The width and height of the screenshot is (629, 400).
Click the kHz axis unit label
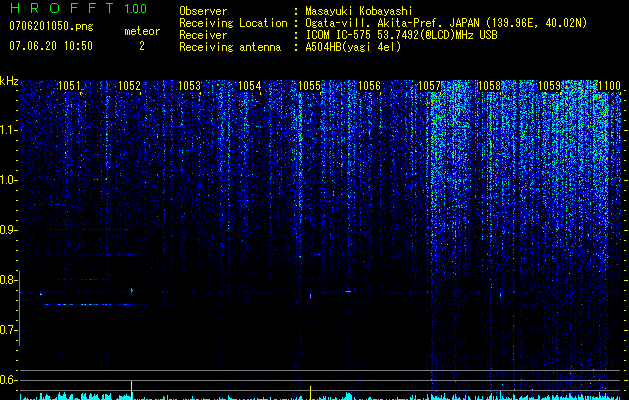tap(9, 81)
